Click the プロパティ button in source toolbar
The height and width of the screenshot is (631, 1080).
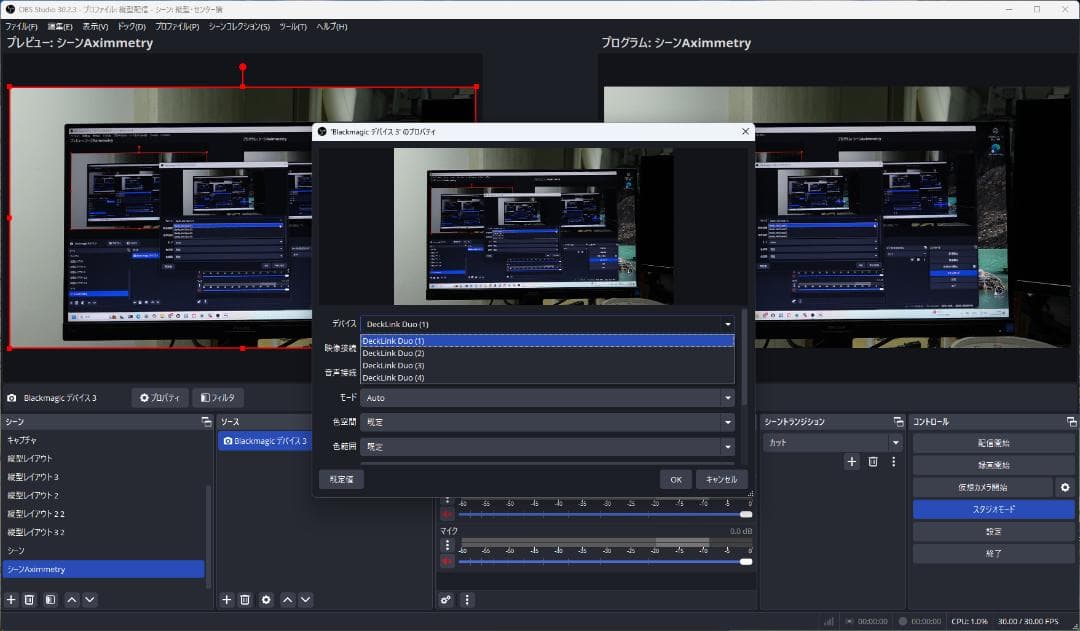click(160, 397)
